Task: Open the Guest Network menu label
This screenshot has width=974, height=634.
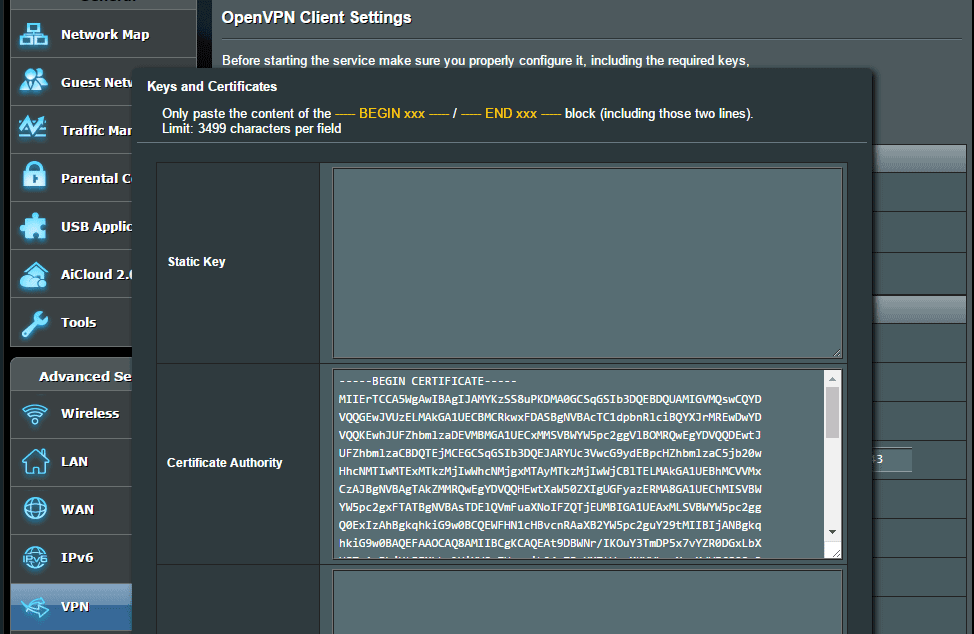Action: pos(96,82)
